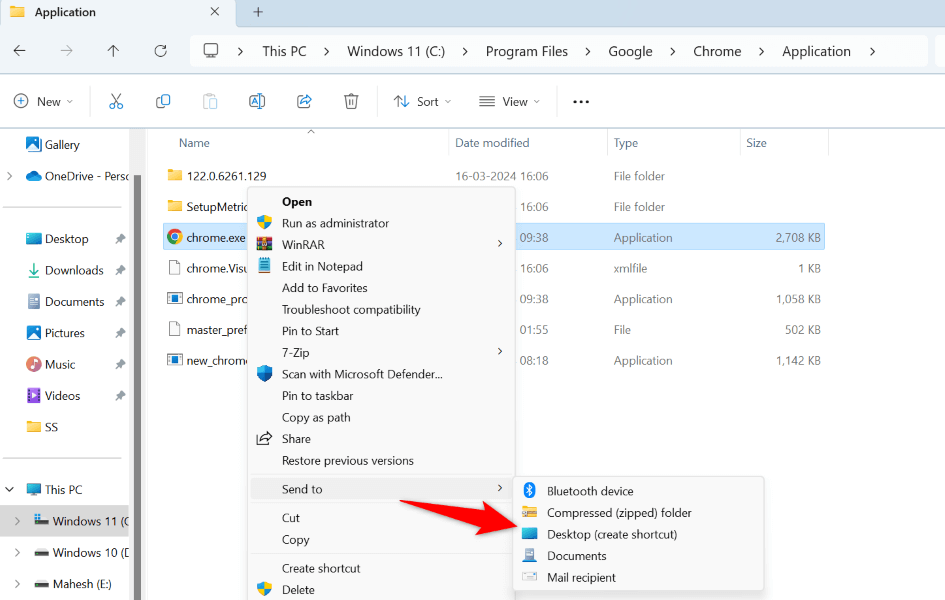Click the Copy icon in the toolbar
The image size is (945, 600).
163,101
